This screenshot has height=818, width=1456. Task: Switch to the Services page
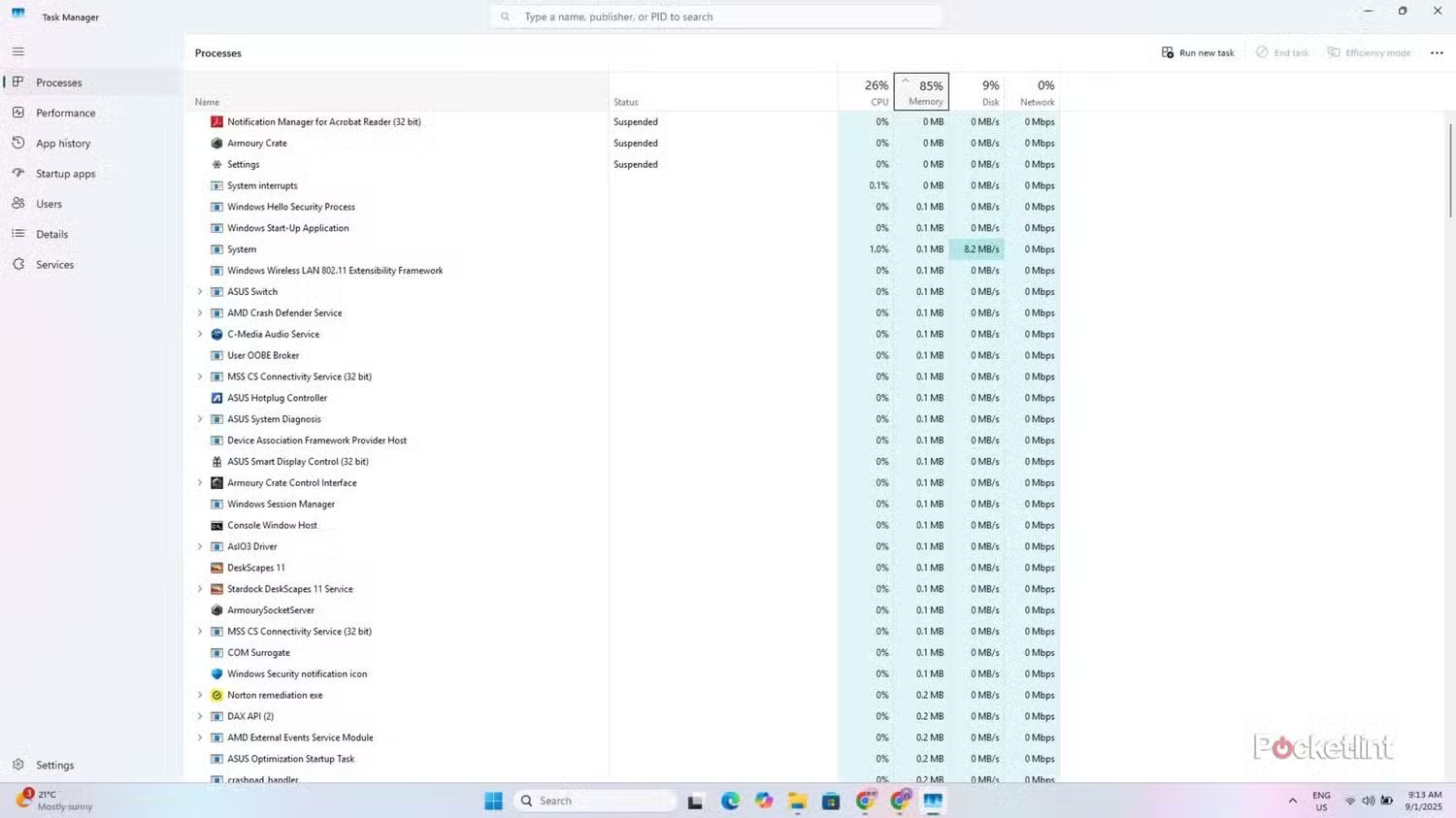(x=91, y=264)
